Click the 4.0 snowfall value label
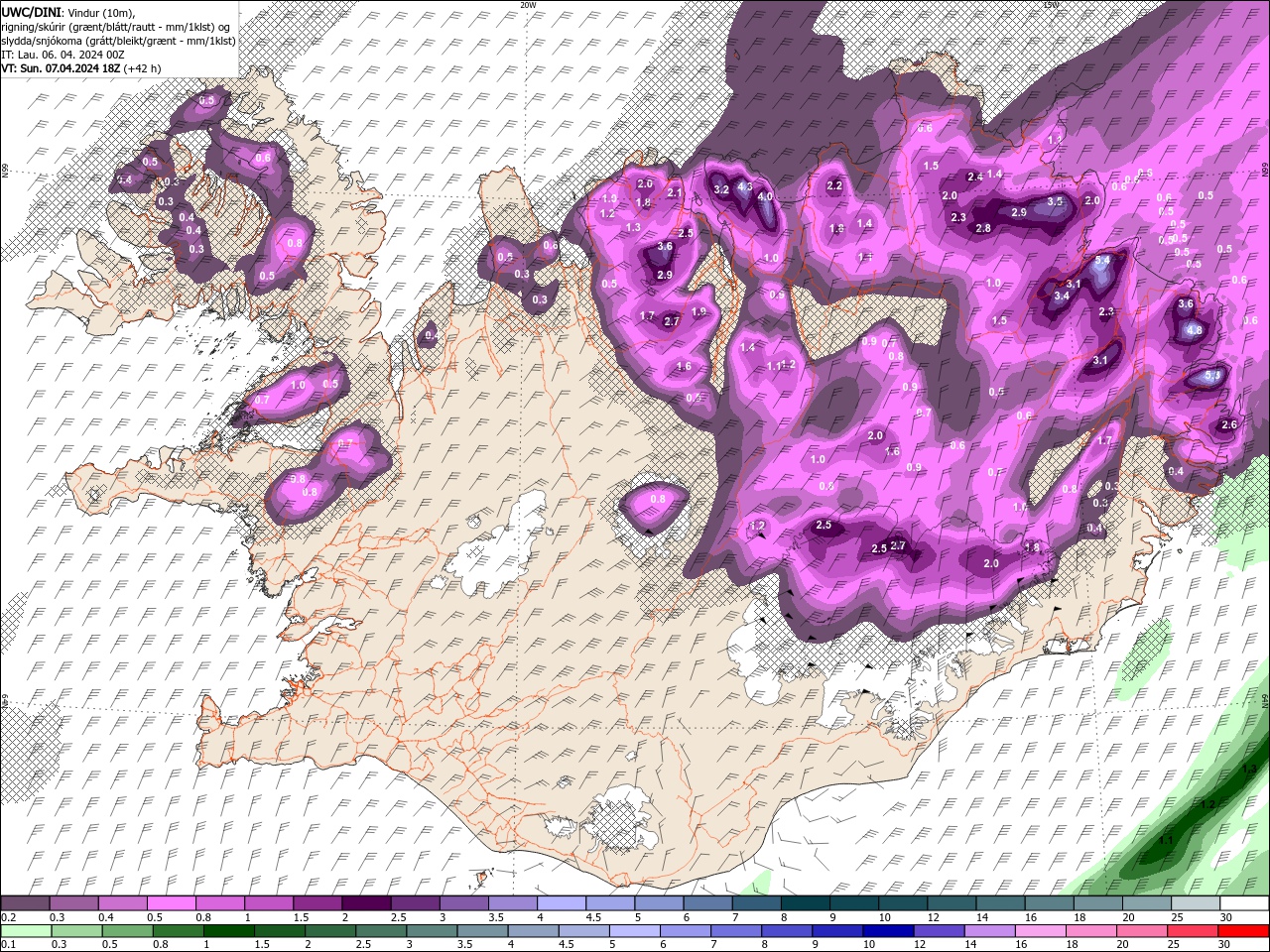The image size is (1270, 952). [x=765, y=197]
